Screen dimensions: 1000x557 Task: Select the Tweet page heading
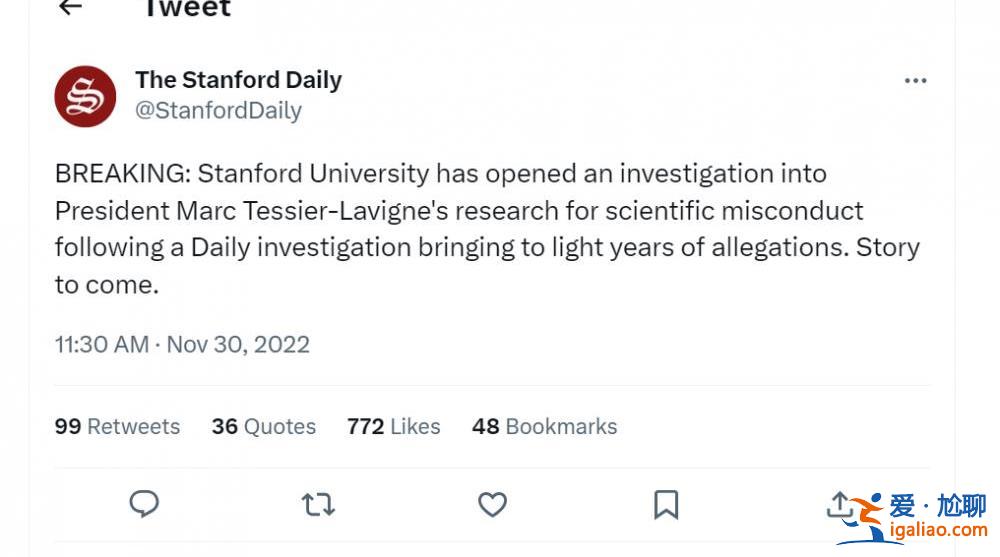point(187,8)
